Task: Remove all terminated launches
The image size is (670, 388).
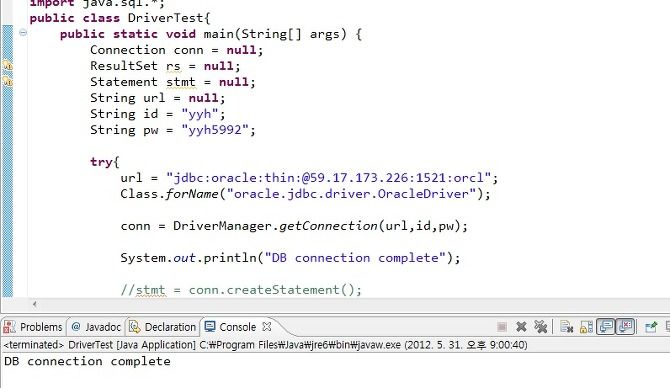Action: 541,327
